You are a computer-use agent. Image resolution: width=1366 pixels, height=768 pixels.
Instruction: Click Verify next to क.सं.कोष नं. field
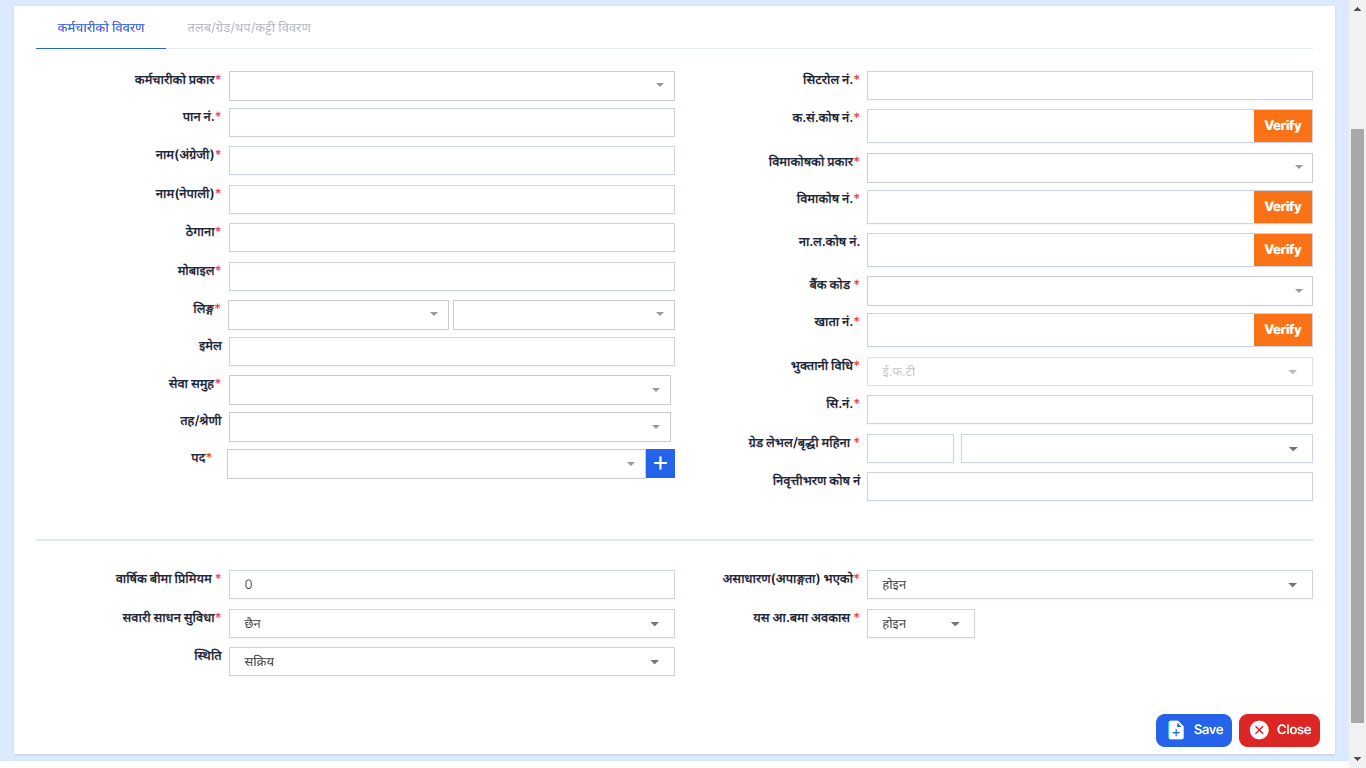click(x=1282, y=126)
